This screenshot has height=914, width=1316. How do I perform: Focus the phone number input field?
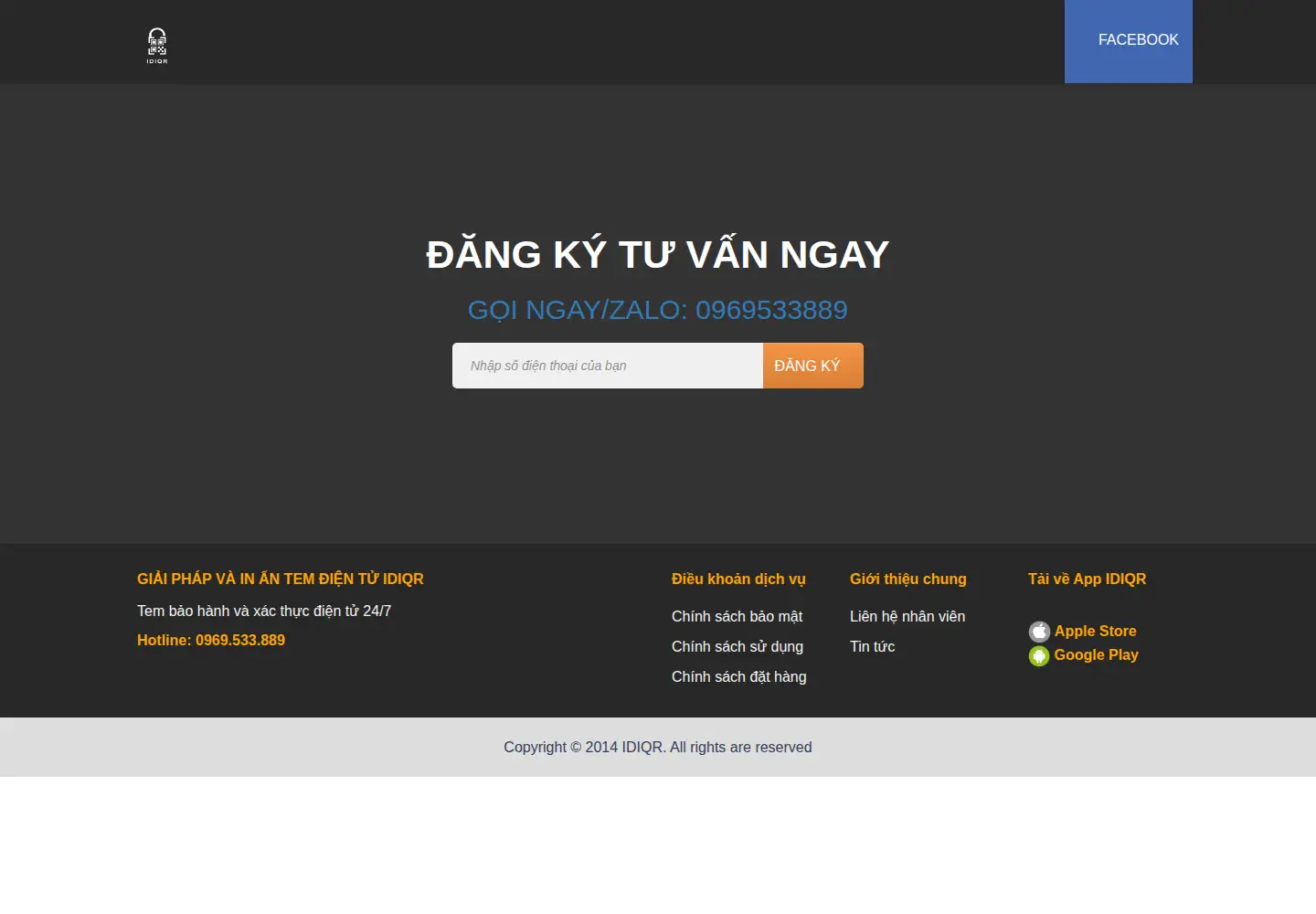tap(608, 366)
